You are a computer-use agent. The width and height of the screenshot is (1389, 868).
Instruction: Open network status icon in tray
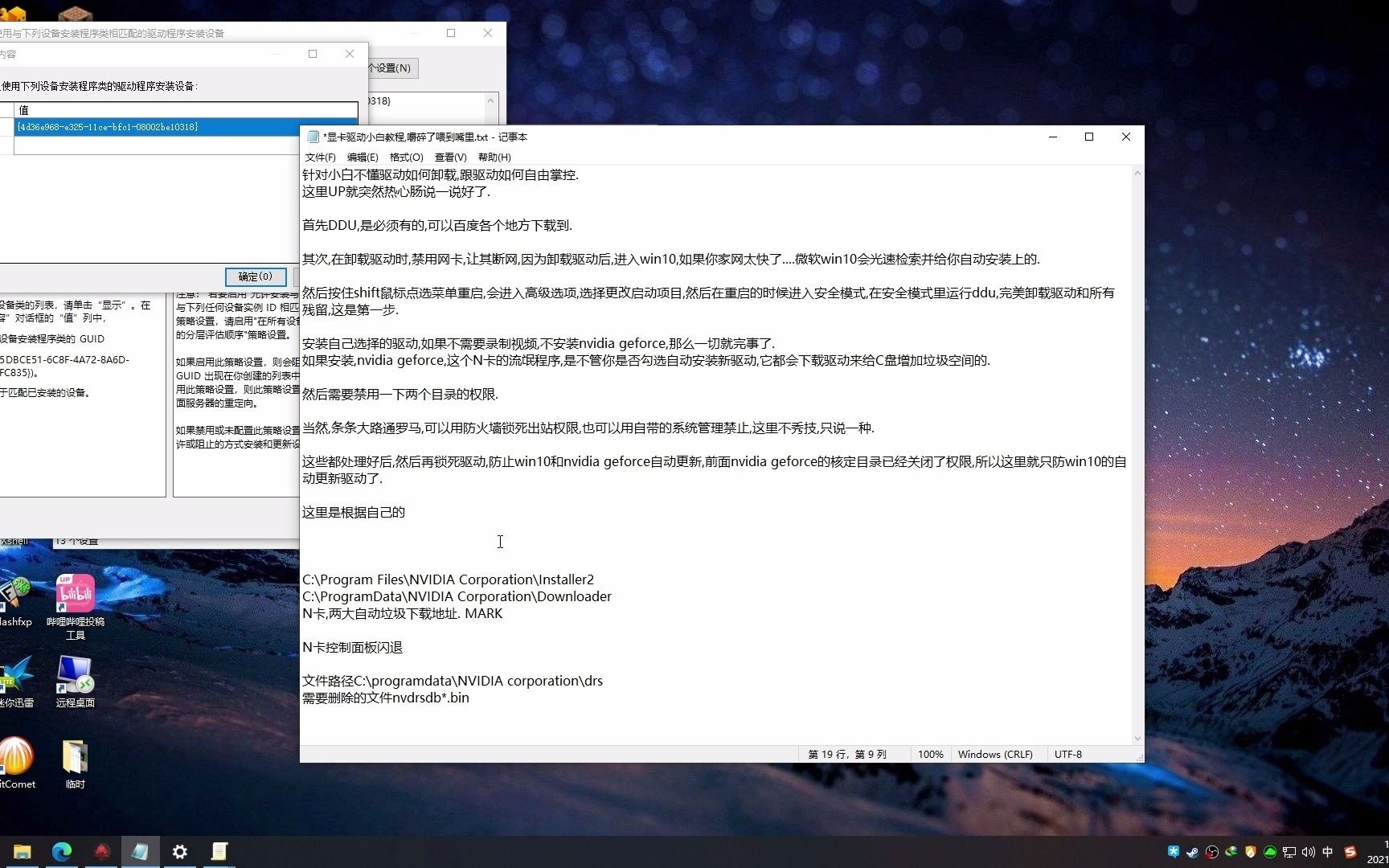1289,852
